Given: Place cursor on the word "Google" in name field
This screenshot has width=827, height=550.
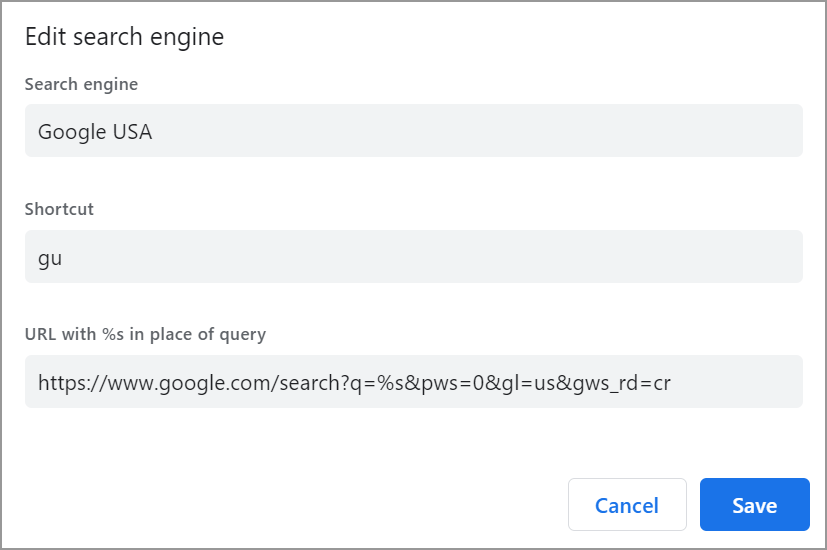Looking at the screenshot, I should click(x=69, y=131).
